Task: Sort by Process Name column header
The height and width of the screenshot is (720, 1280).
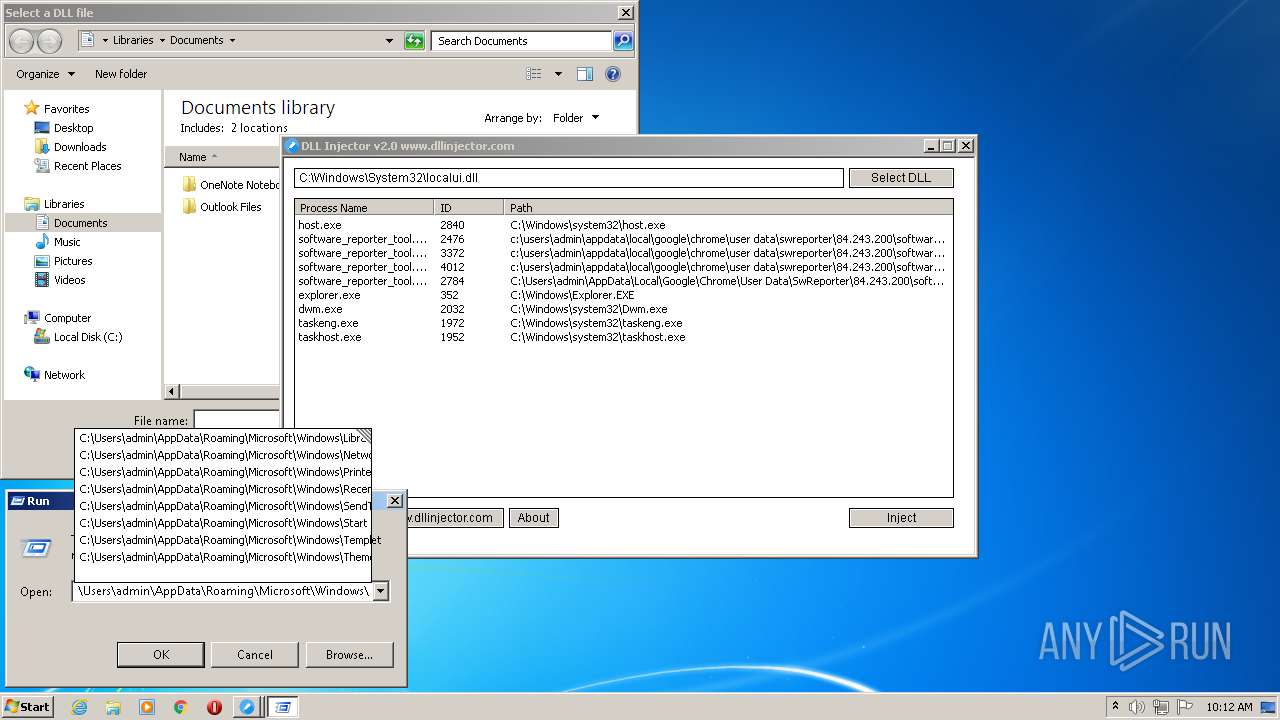Action: point(365,208)
